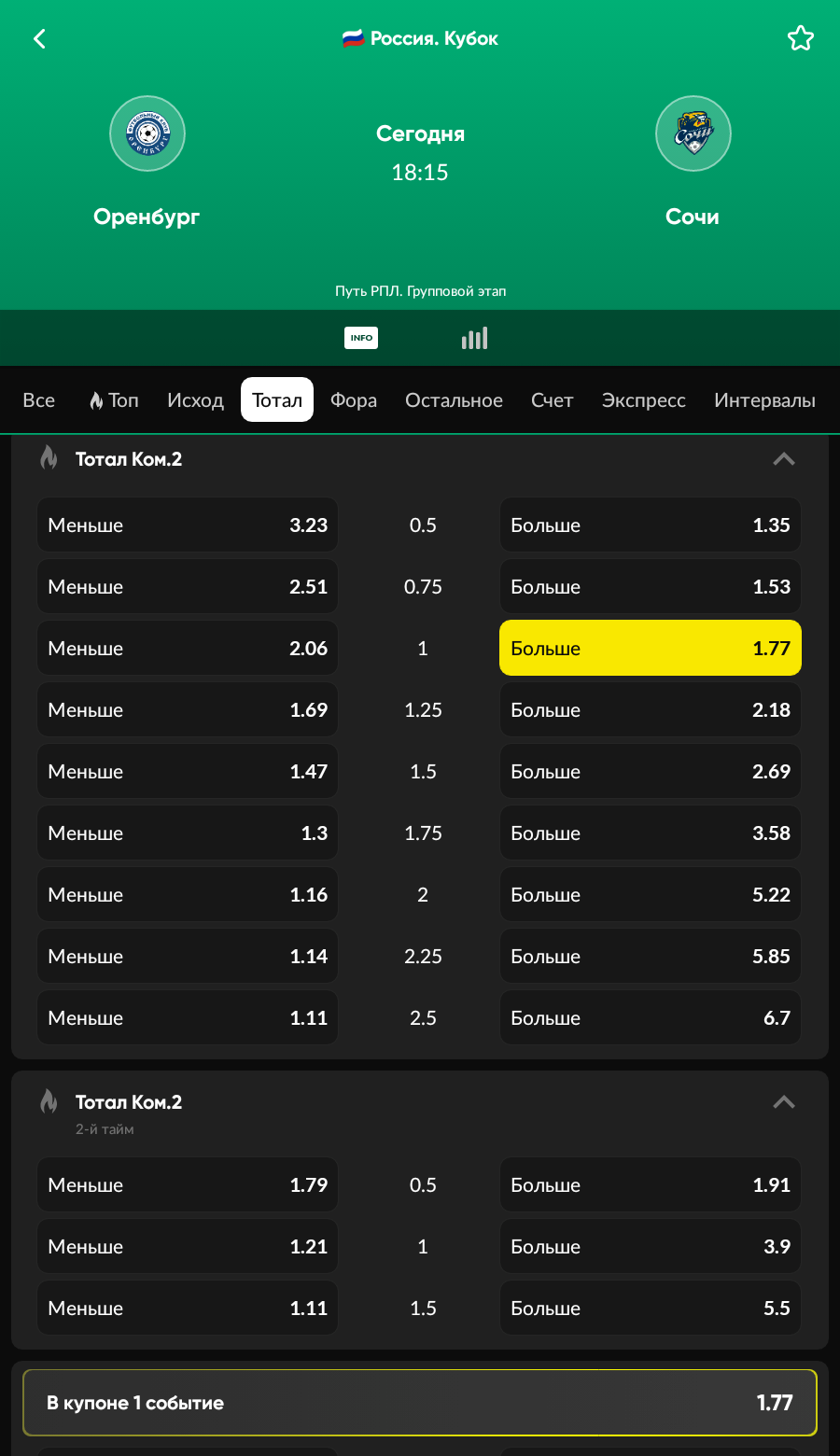The image size is (840, 1456).
Task: Open the statistics bar chart icon
Action: tap(474, 338)
